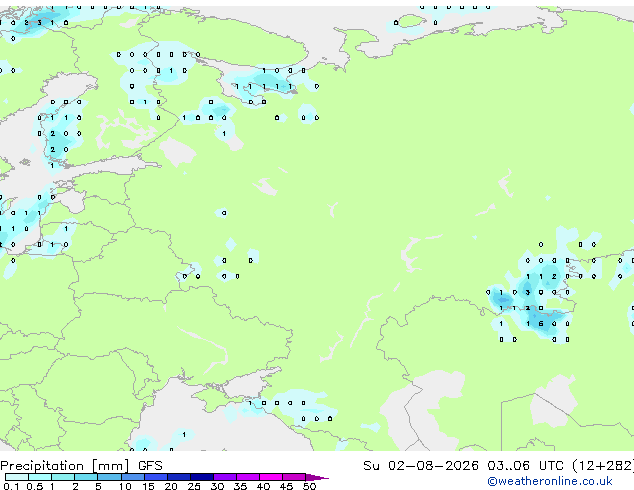Pick the legend swatch between 45 and 50

pos(294,477)
